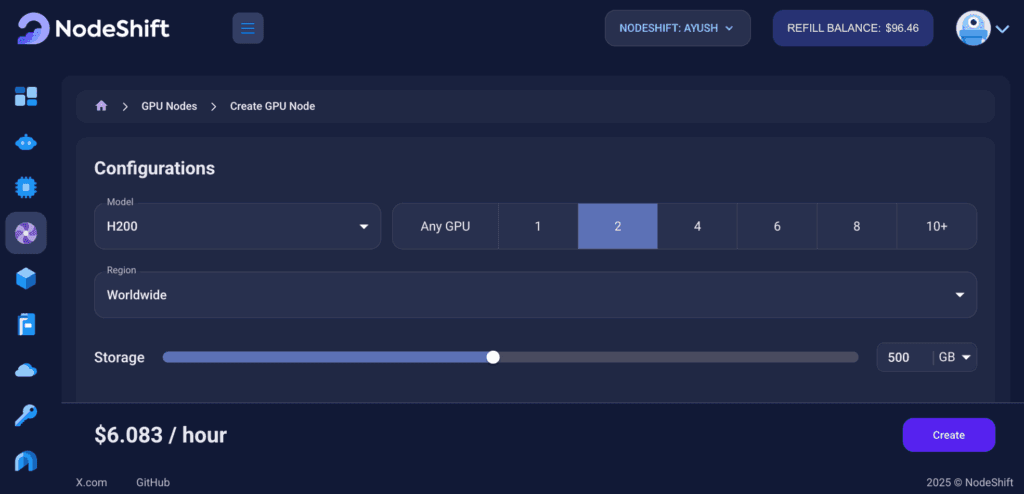Select the Any GPU option
This screenshot has height=494, width=1024.
(445, 227)
